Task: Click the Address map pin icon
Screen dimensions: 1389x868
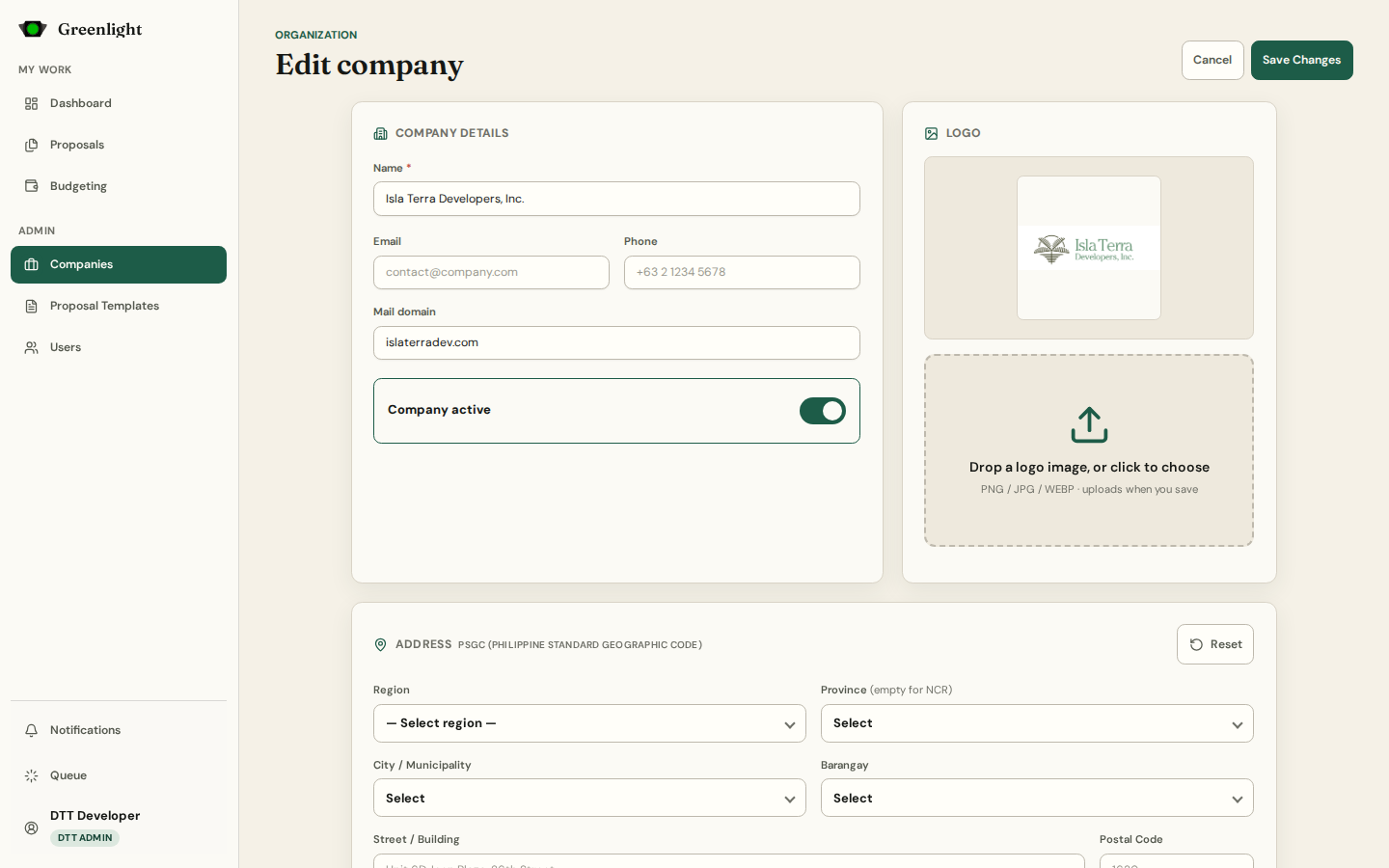Action: point(380,644)
